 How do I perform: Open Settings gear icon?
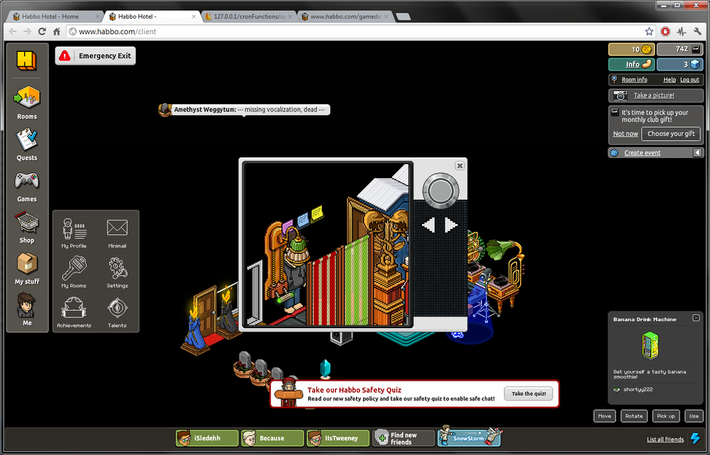coord(117,268)
